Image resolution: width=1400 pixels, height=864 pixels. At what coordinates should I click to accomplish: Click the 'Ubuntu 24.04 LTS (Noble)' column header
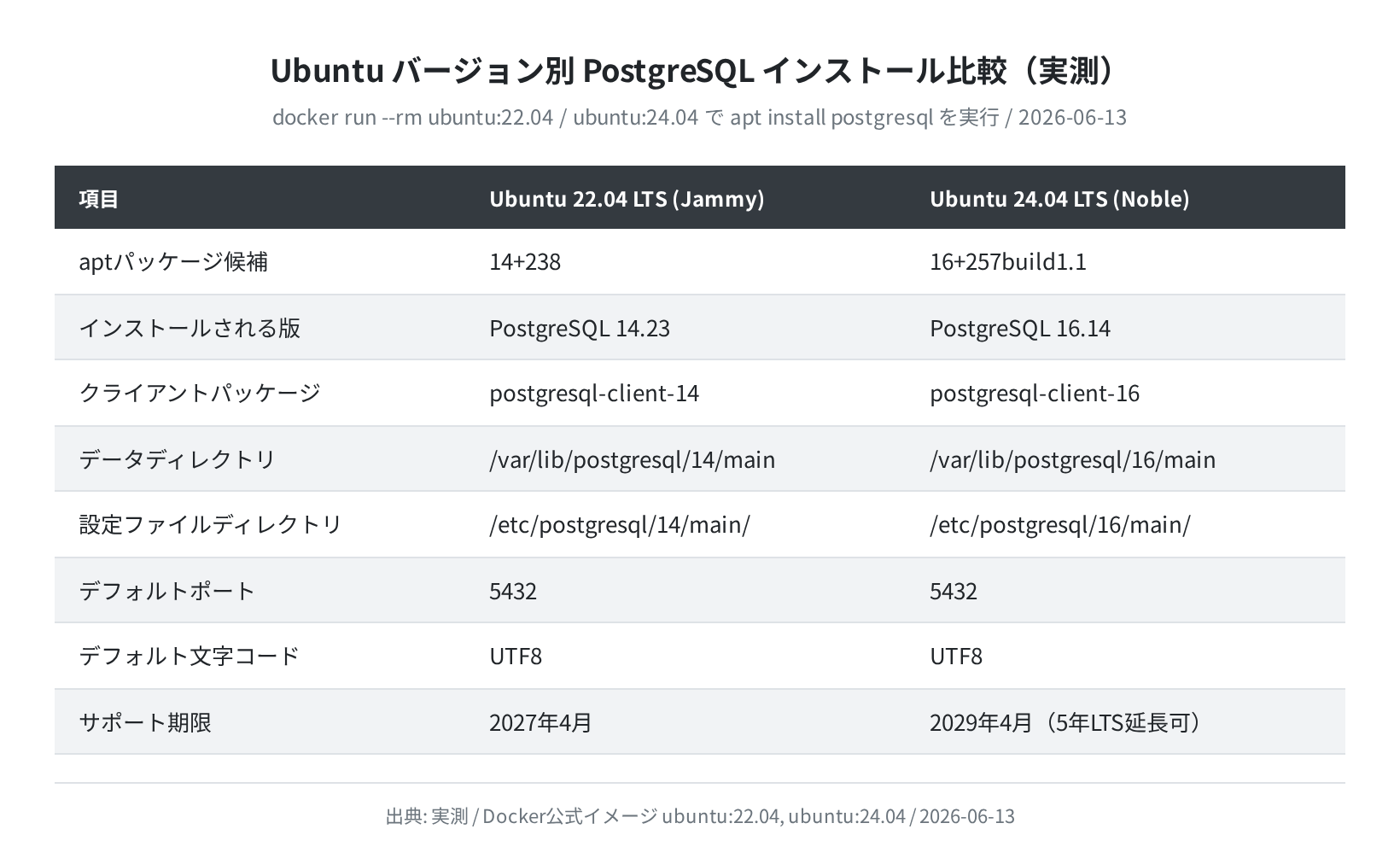(1059, 199)
